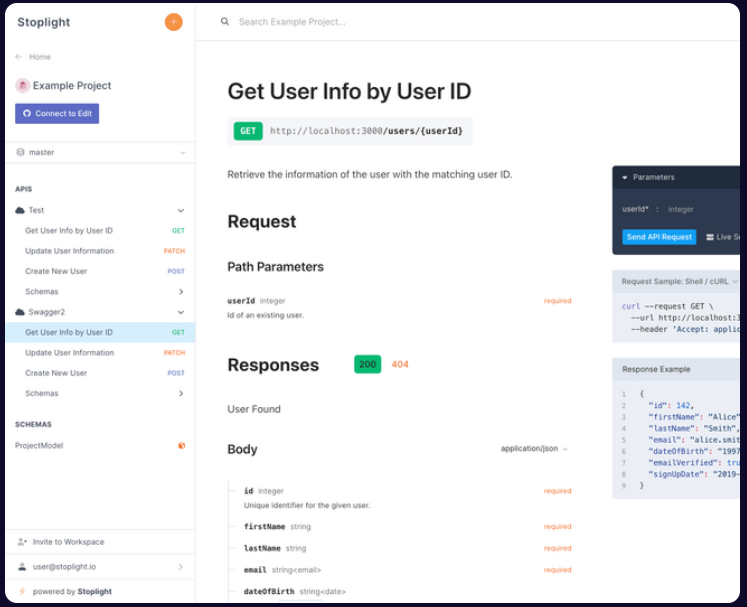Open the powered by Stoplight link
Viewport: 747px width, 607px height.
pos(72,591)
